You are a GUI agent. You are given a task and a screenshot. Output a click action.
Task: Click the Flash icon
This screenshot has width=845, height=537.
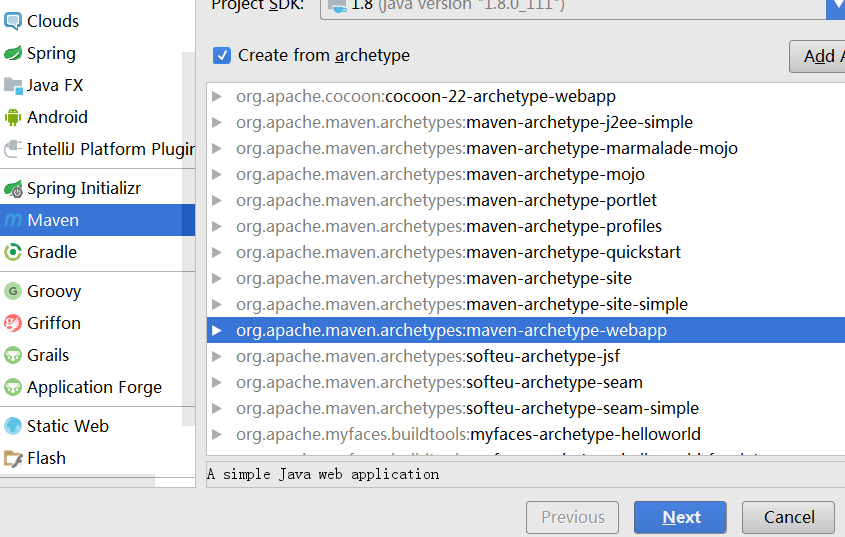pos(12,458)
